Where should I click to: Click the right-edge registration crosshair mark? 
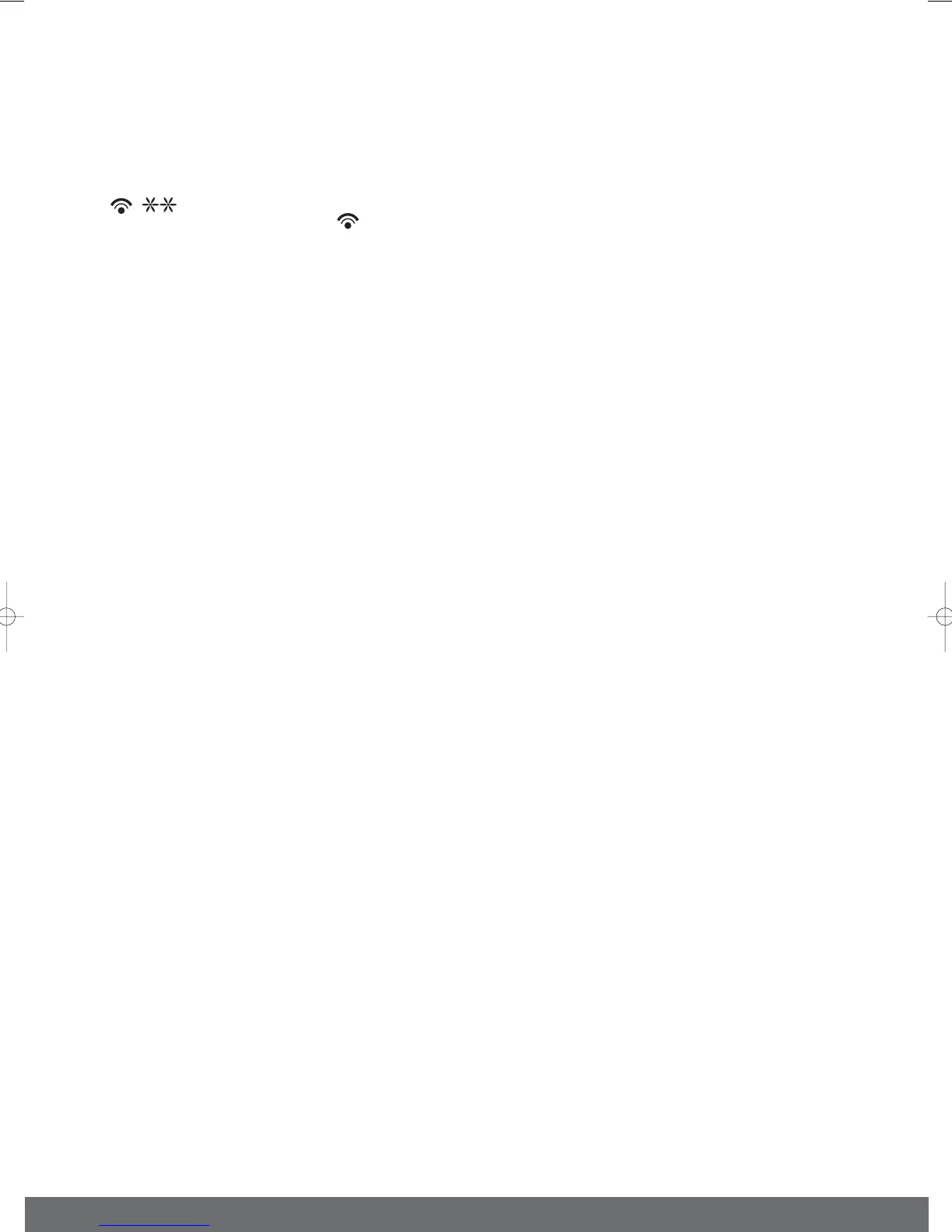click(x=943, y=617)
